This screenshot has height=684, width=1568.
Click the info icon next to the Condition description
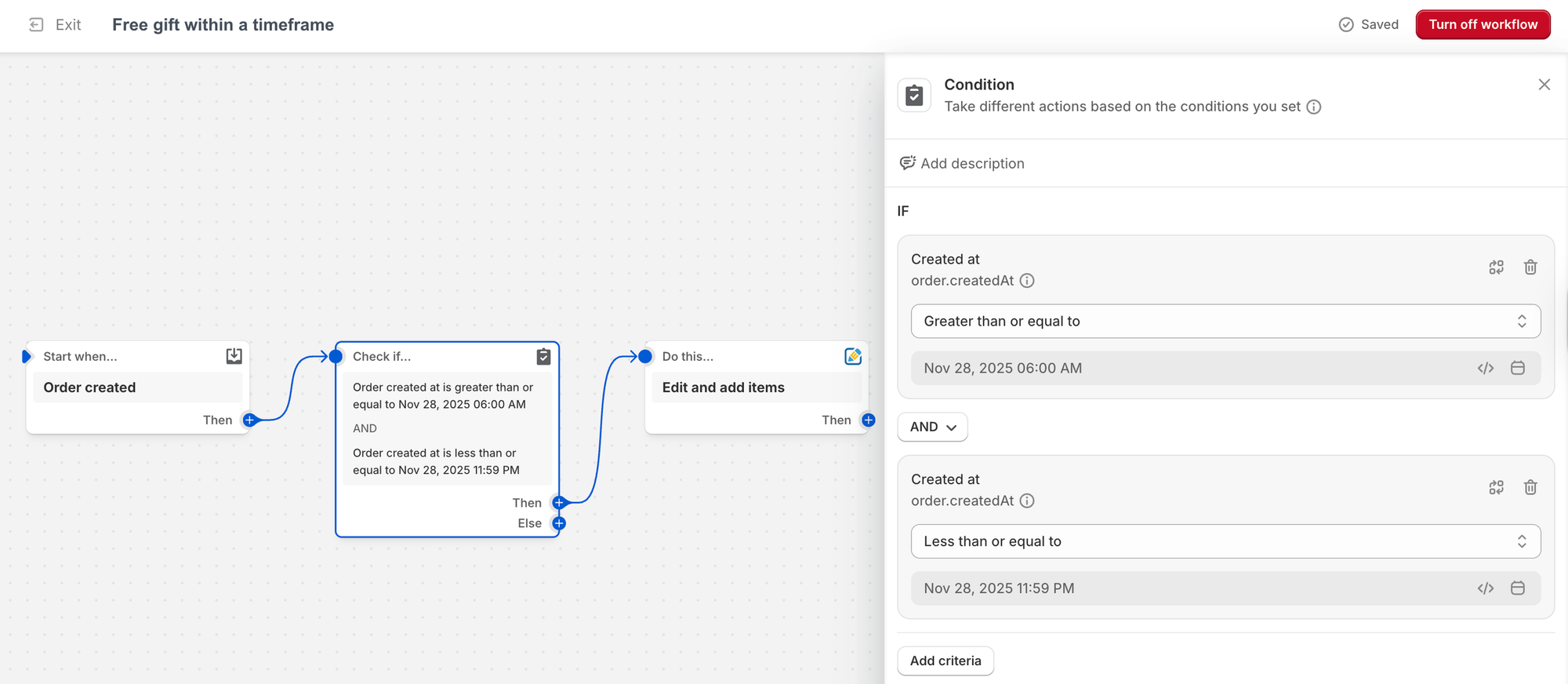pos(1314,107)
